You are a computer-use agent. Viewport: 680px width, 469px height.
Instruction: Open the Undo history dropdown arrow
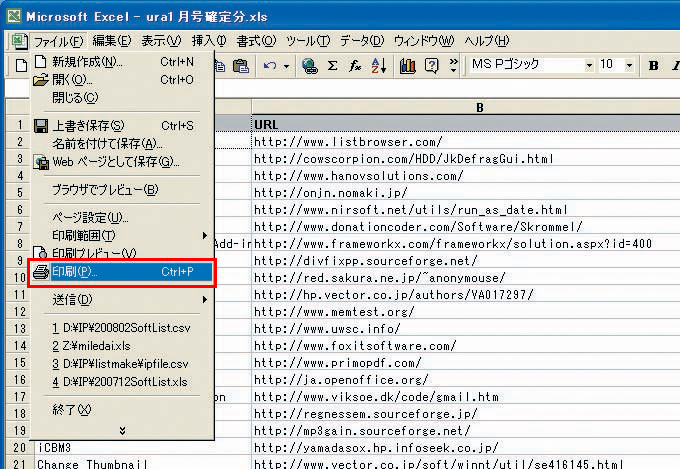(286, 66)
